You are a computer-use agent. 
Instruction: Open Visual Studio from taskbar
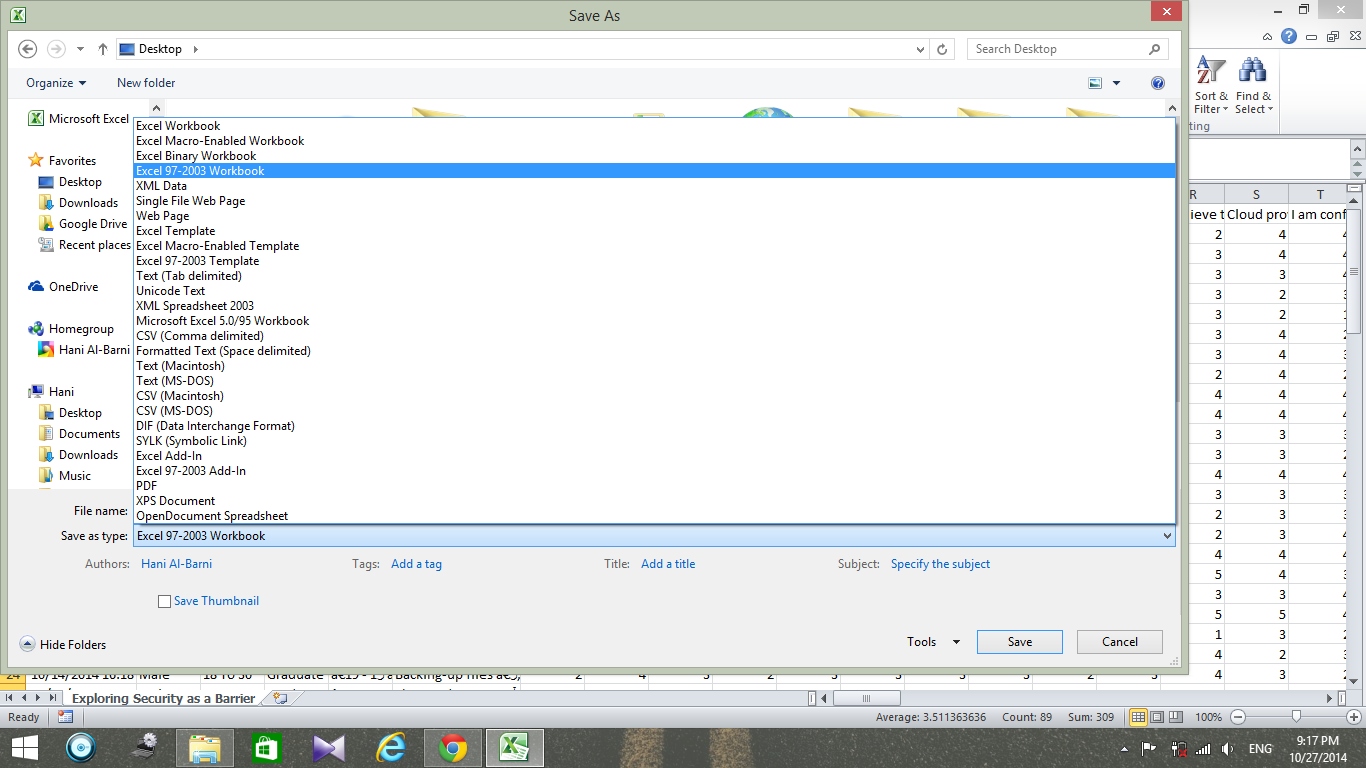click(329, 748)
